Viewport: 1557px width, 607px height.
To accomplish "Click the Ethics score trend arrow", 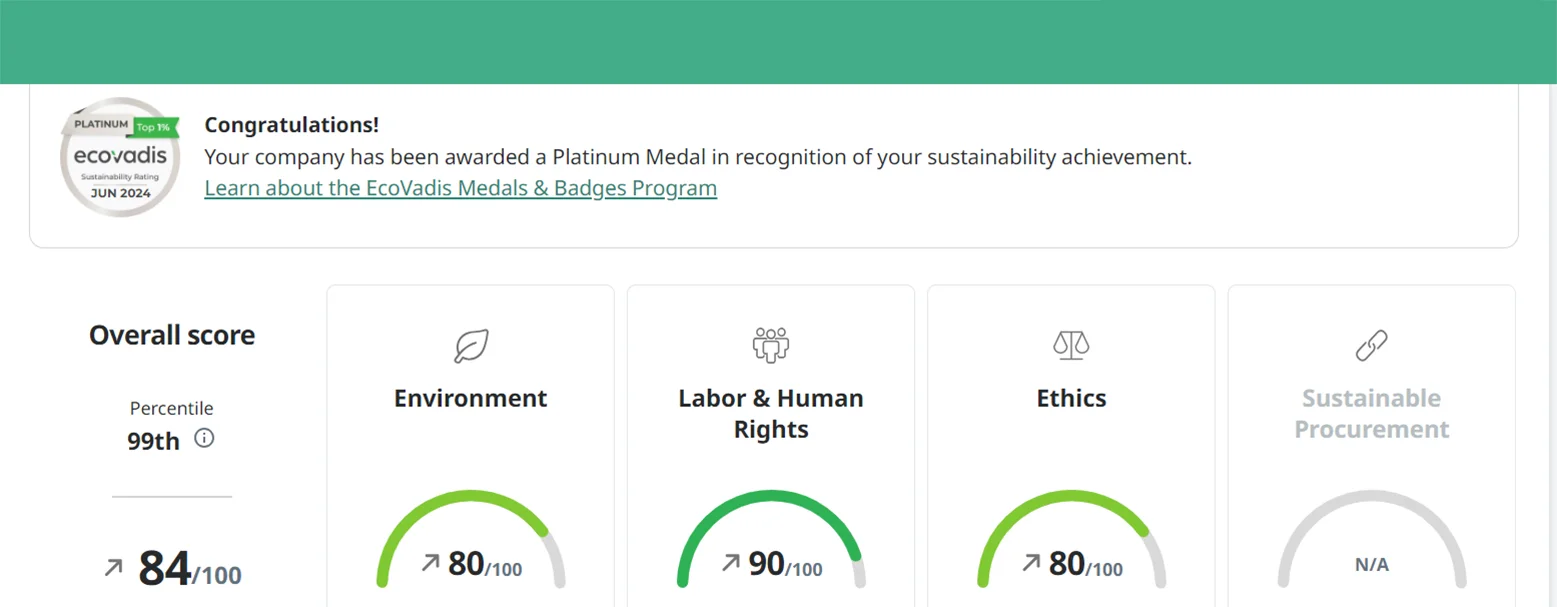I will click(x=1031, y=563).
